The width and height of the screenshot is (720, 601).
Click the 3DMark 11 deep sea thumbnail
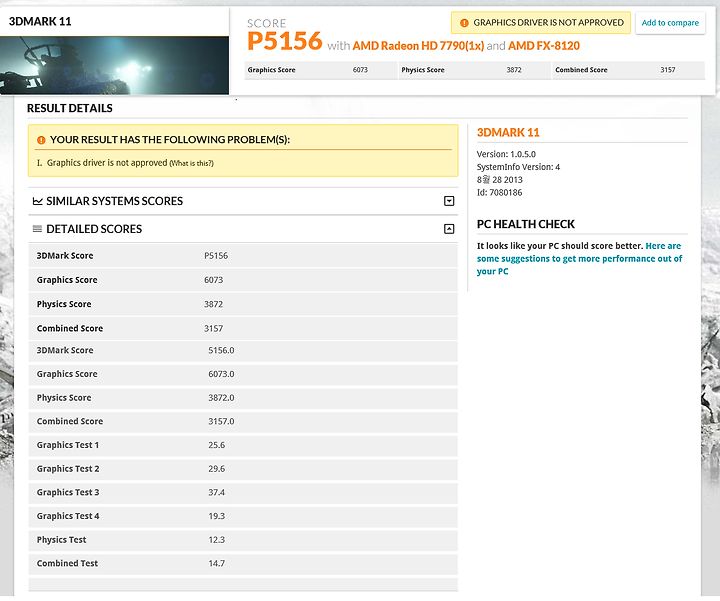click(114, 65)
